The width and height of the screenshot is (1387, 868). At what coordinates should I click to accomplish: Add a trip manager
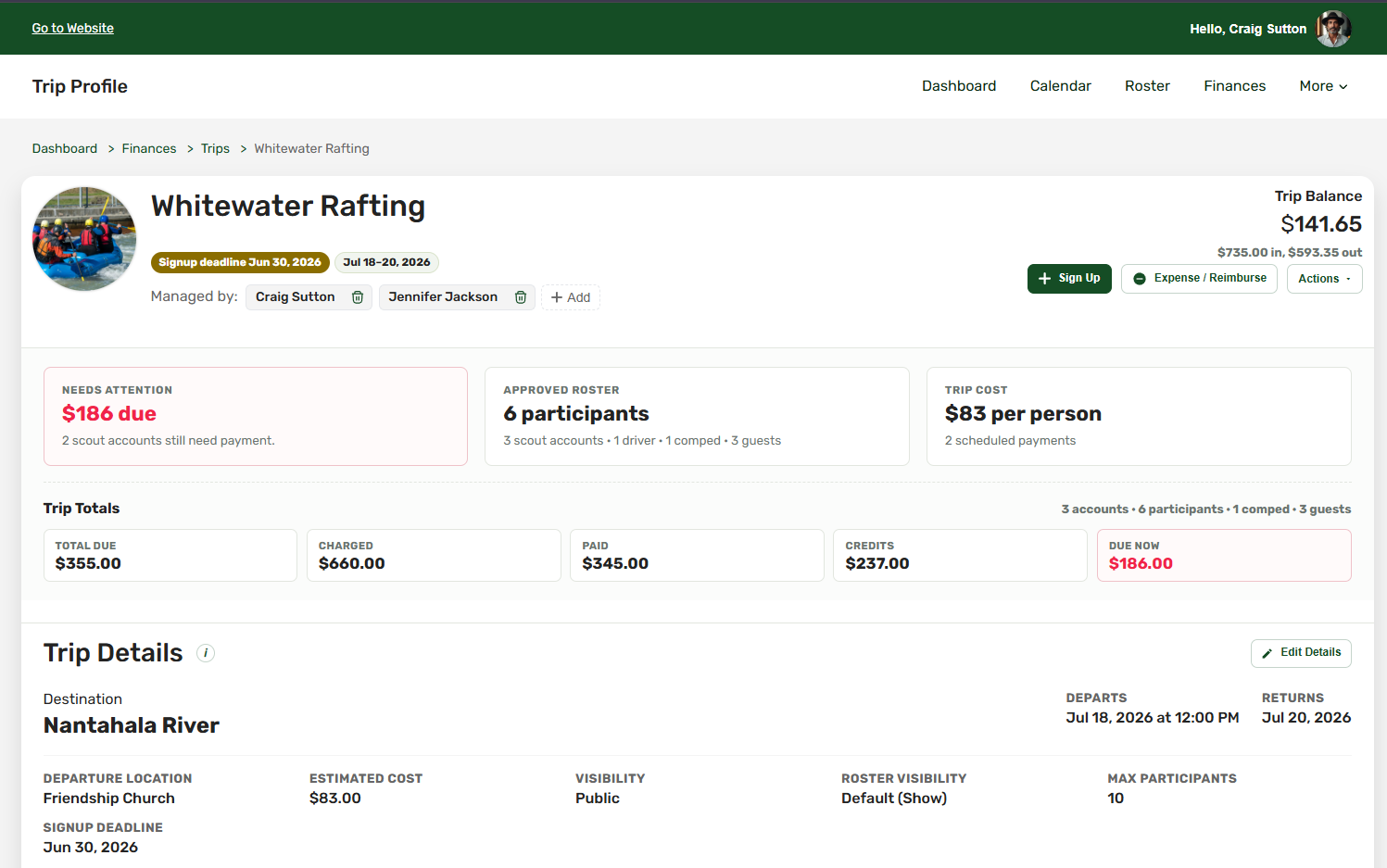571,297
